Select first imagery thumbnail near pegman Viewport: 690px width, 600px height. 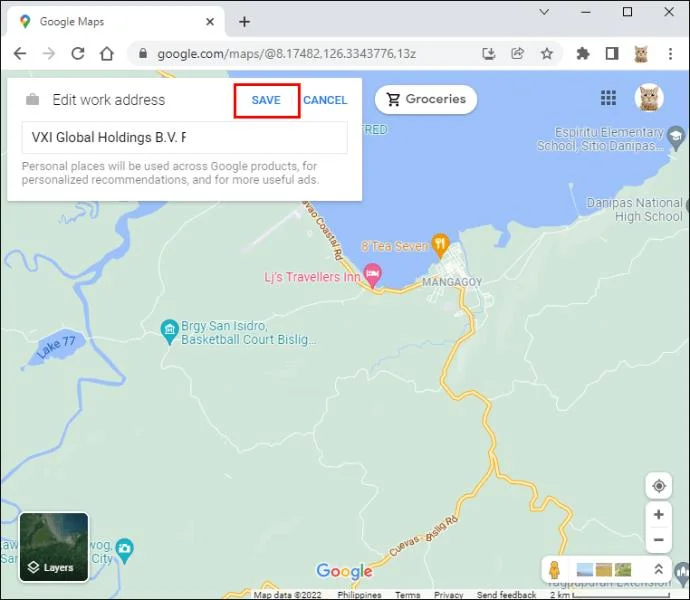click(x=585, y=570)
